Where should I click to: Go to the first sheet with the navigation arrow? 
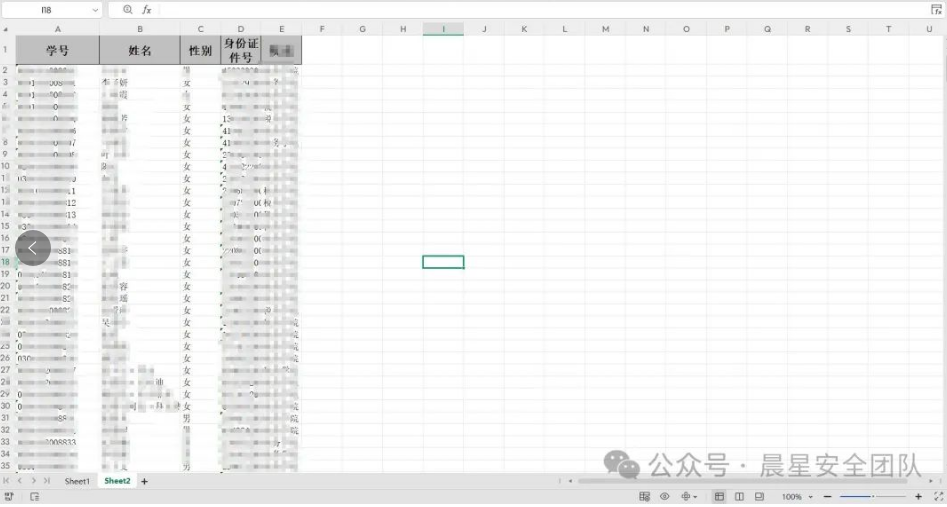tap(7, 481)
